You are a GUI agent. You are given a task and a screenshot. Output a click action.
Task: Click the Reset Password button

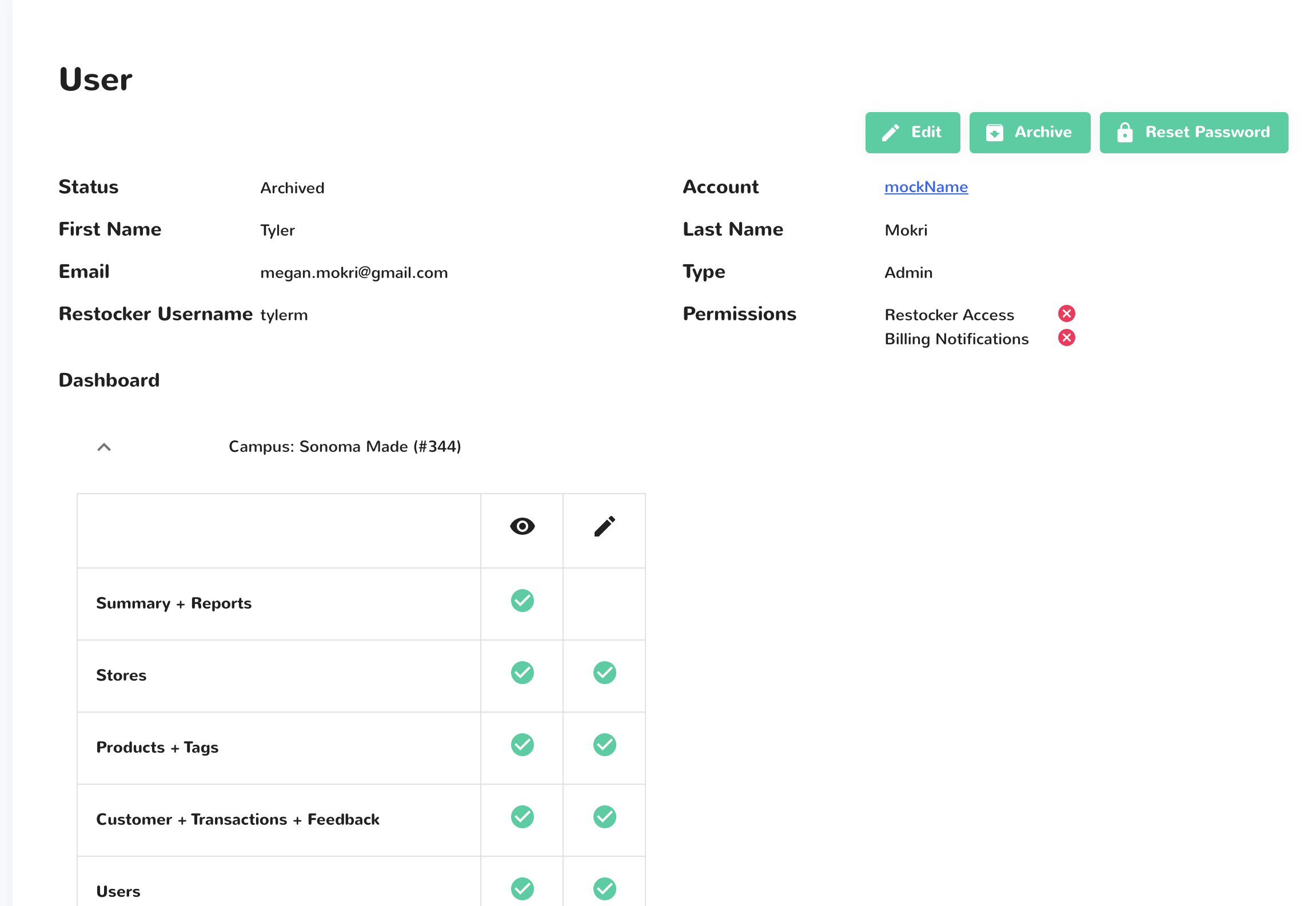coord(1194,132)
